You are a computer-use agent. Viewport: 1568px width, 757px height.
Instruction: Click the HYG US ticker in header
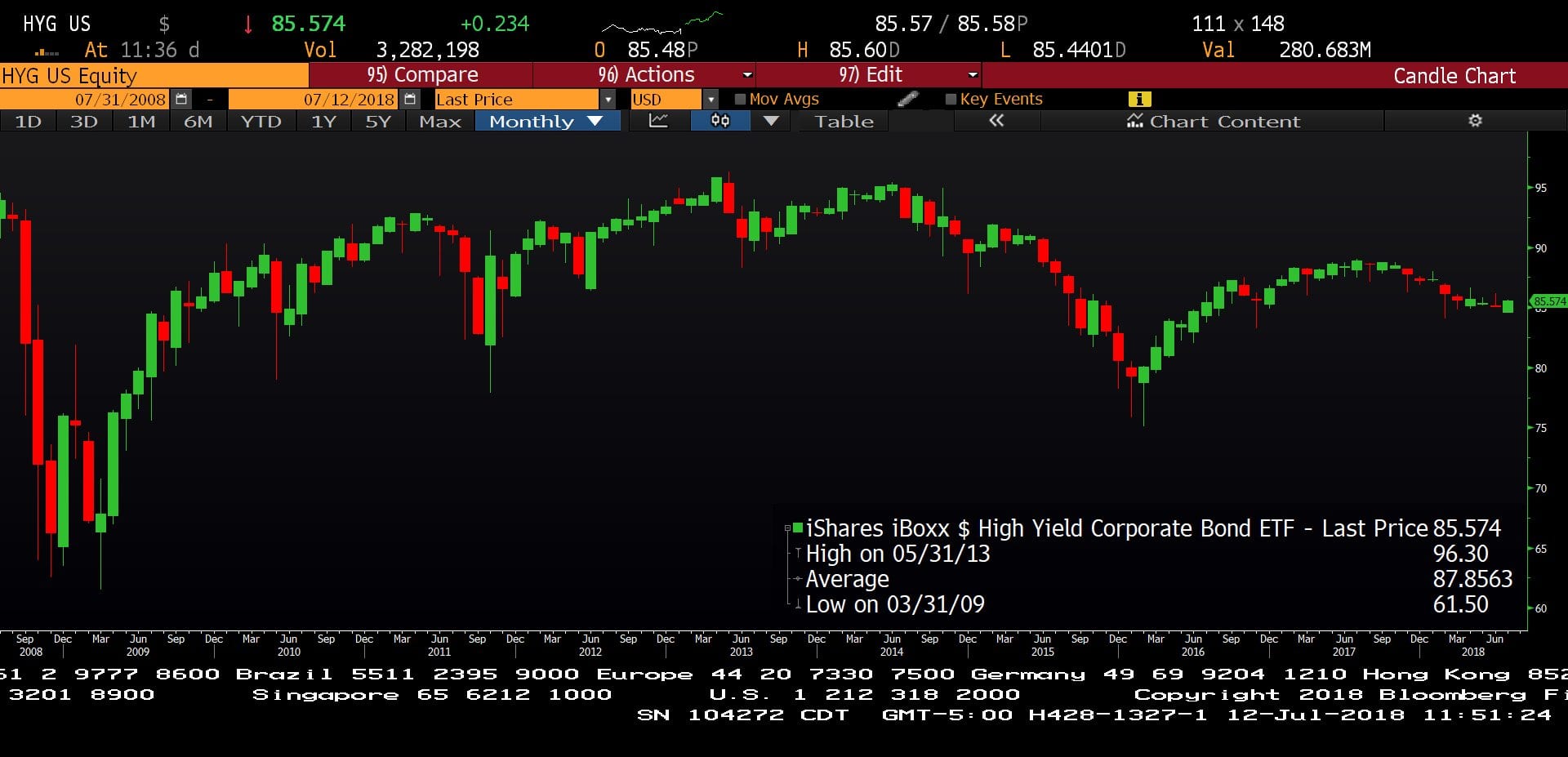56,24
